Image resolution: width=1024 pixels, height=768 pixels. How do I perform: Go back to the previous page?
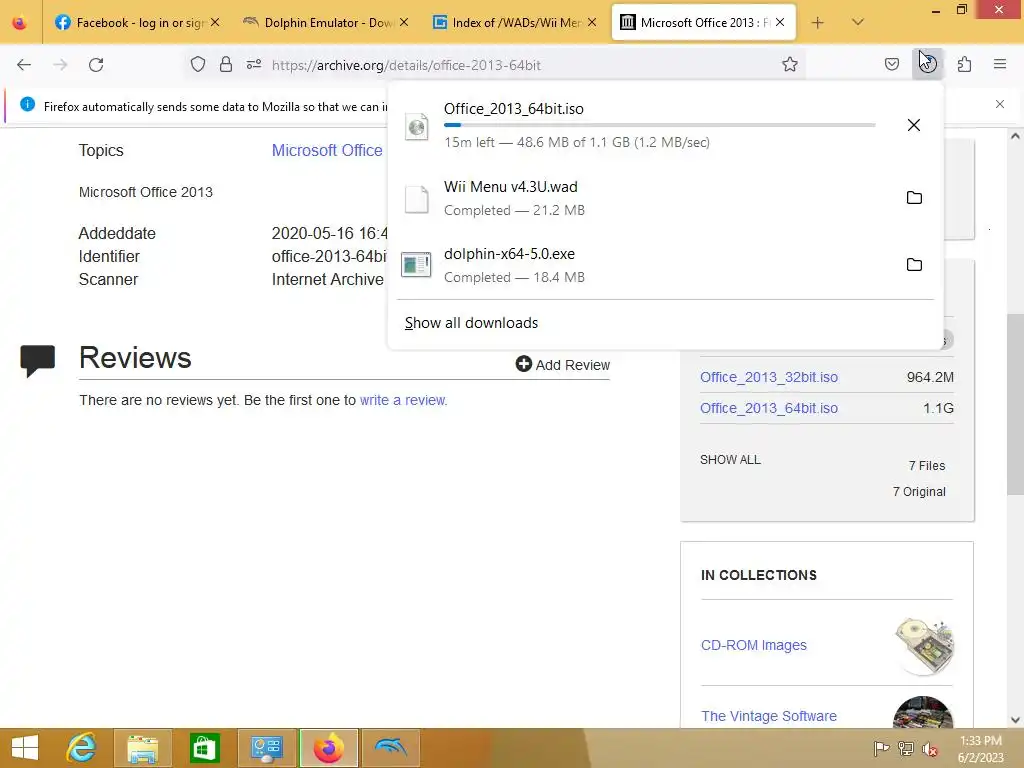click(x=24, y=65)
